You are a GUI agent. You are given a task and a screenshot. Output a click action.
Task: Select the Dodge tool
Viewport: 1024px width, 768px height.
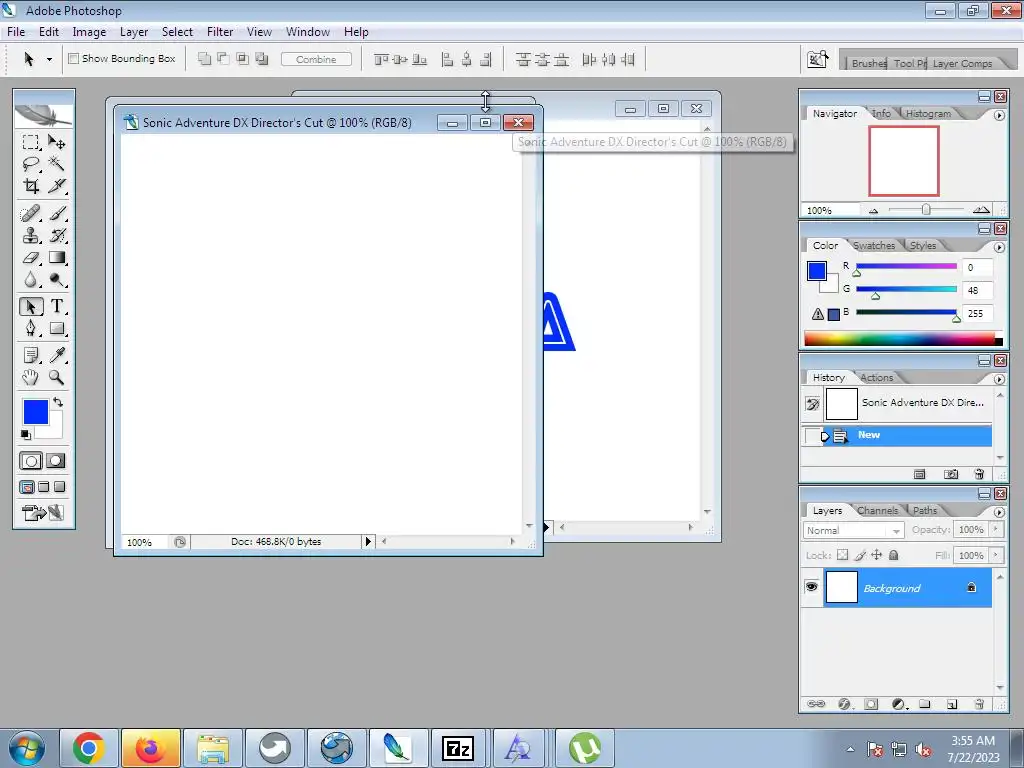[57, 280]
